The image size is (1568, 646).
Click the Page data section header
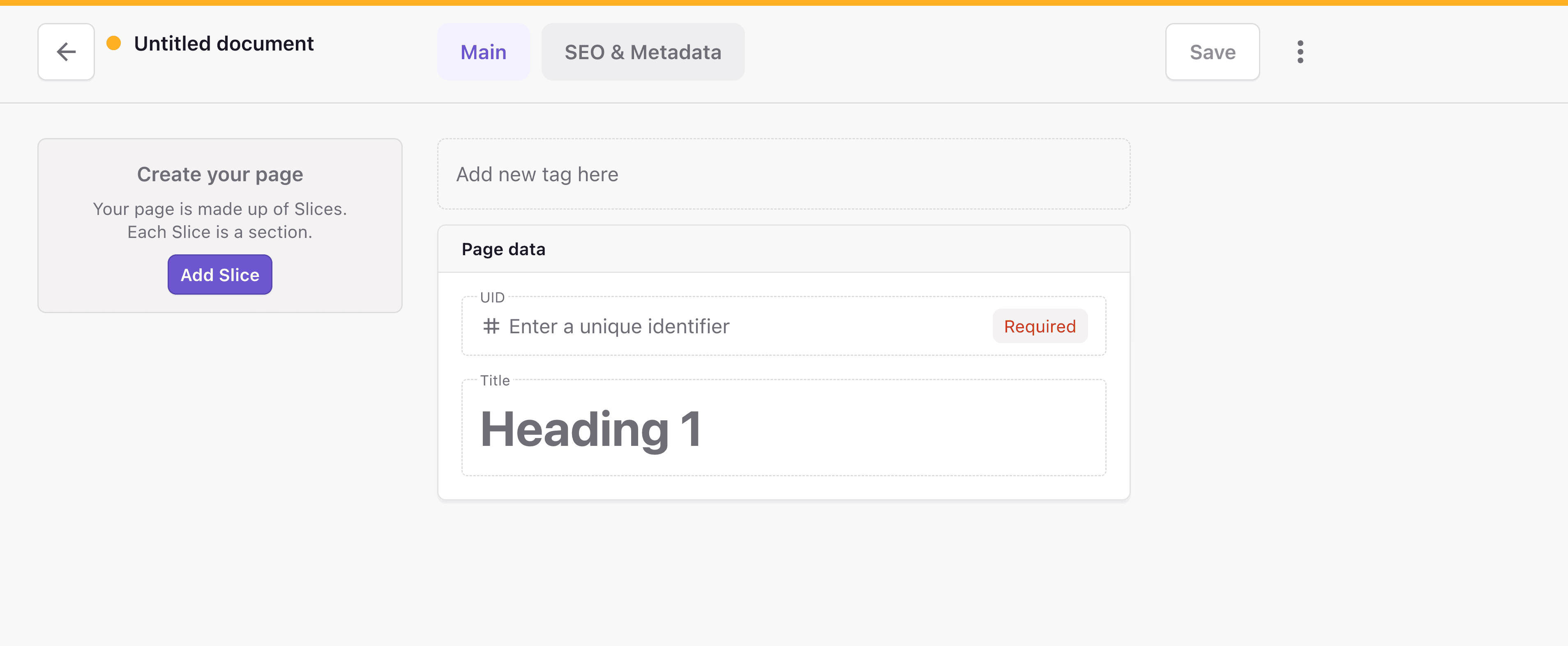click(x=503, y=249)
